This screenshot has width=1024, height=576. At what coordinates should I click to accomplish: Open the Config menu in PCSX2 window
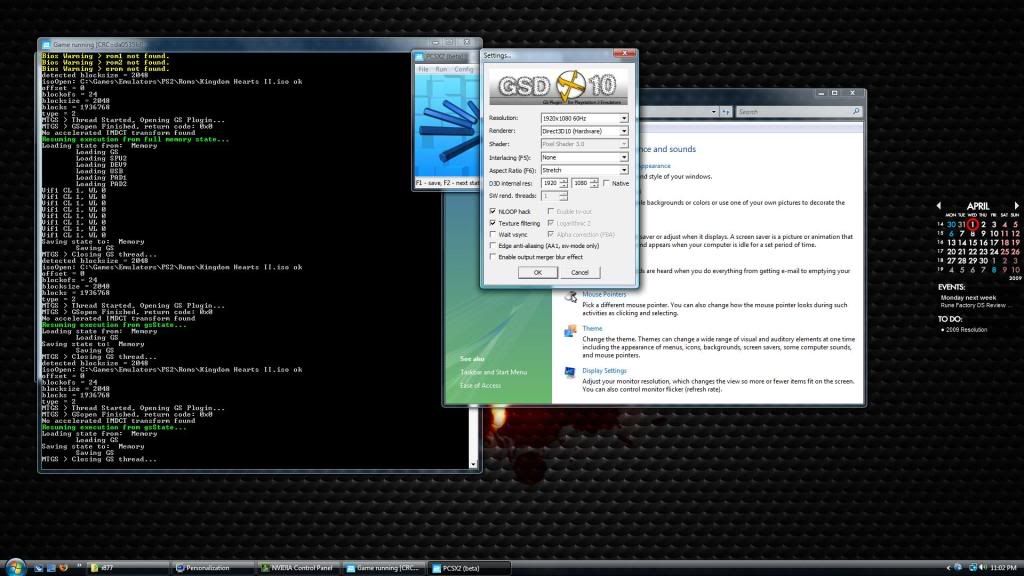pos(463,69)
